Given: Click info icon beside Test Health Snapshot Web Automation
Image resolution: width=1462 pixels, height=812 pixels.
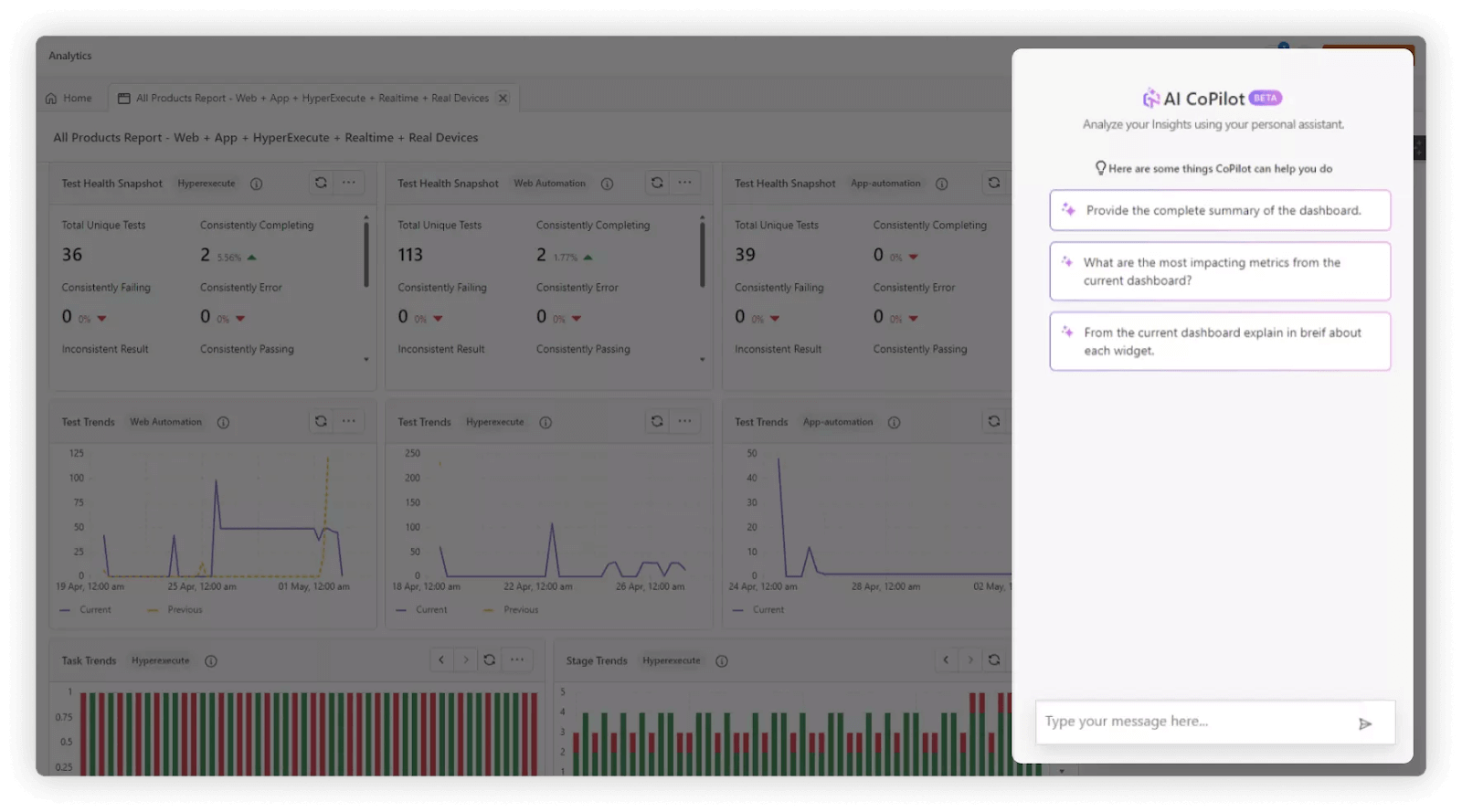Looking at the screenshot, I should pos(607,184).
